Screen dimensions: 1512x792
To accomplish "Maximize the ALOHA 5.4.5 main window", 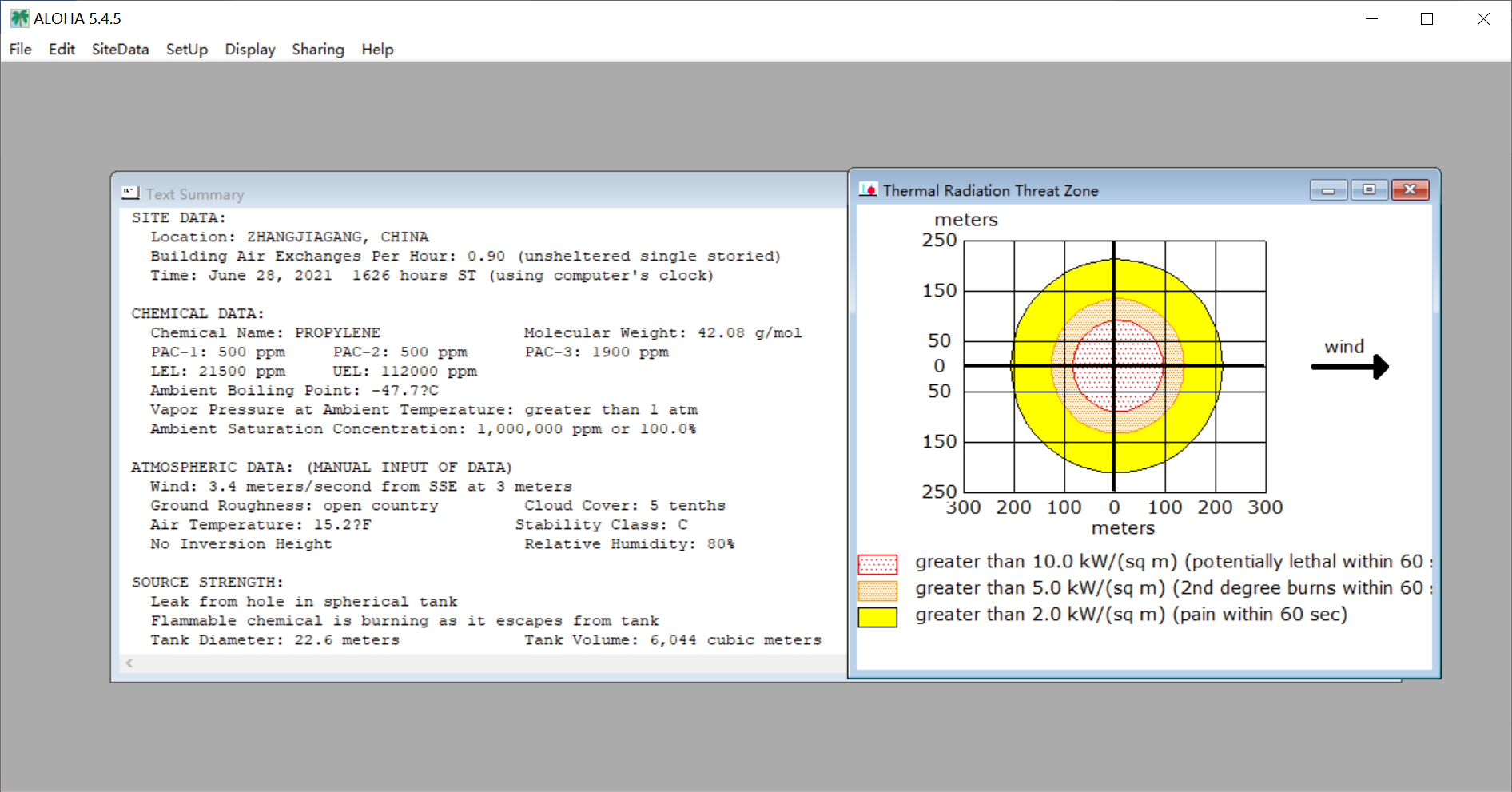I will tap(1426, 18).
